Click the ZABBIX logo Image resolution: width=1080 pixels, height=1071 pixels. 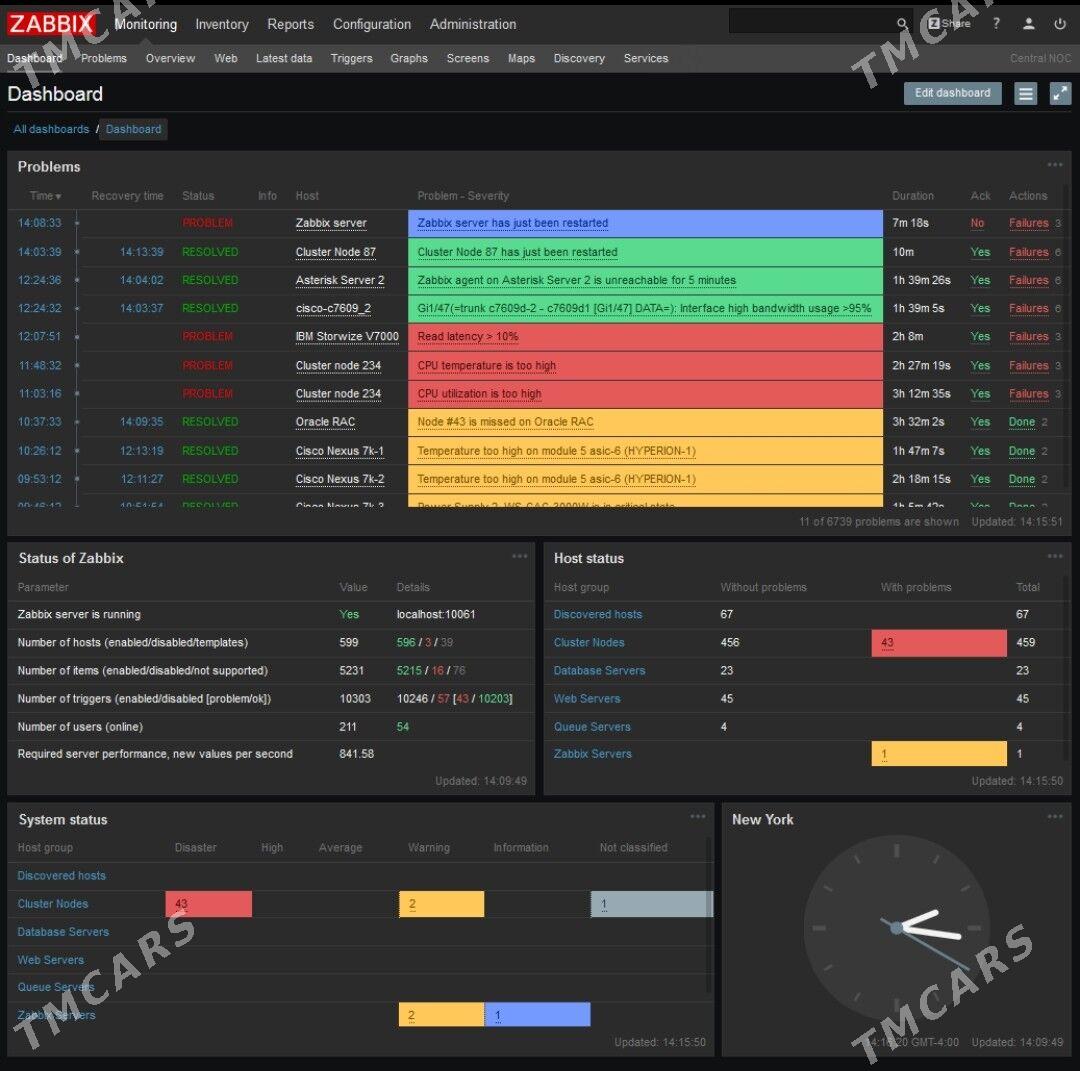point(52,24)
